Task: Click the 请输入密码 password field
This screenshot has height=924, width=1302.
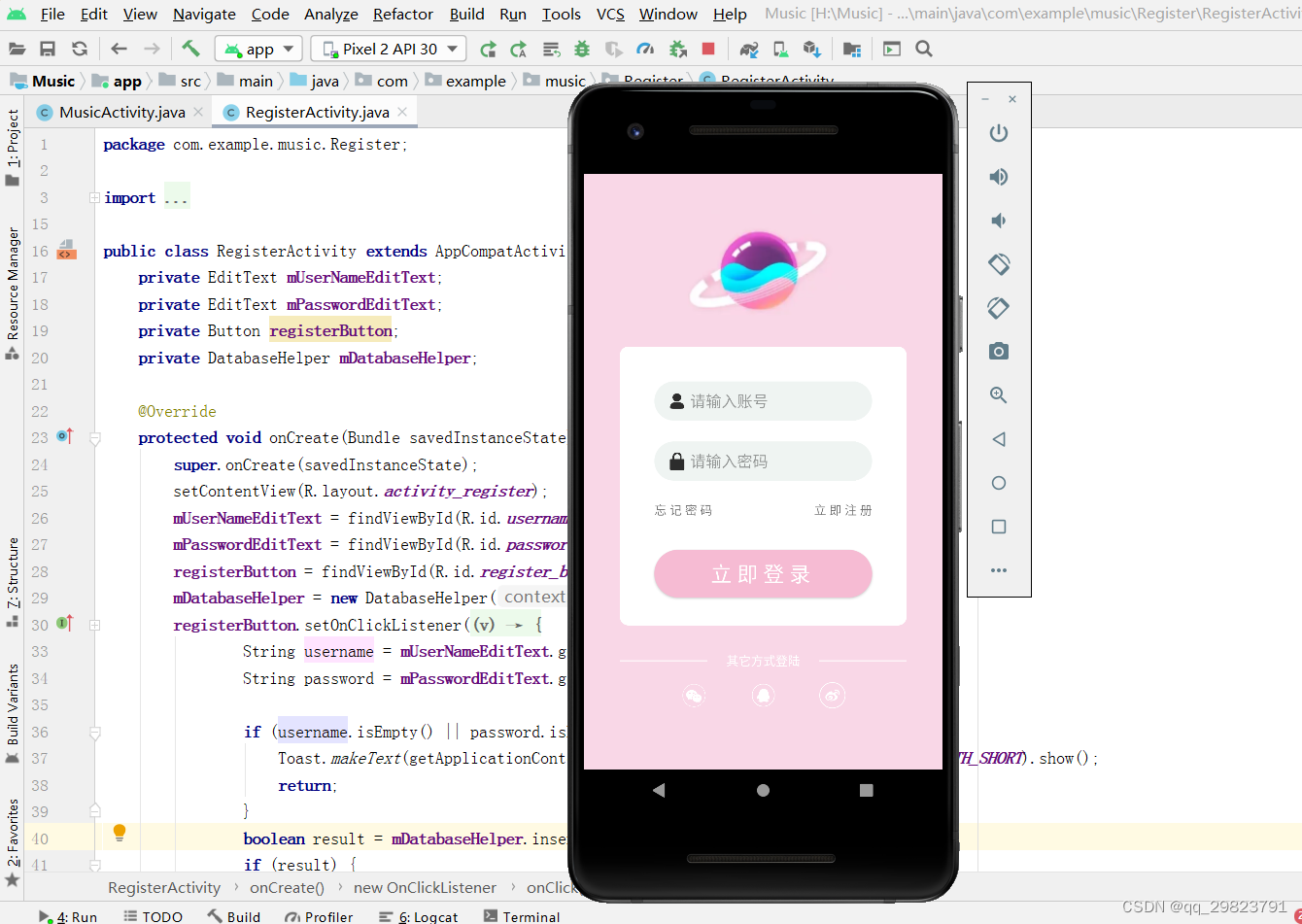Action: (x=763, y=462)
